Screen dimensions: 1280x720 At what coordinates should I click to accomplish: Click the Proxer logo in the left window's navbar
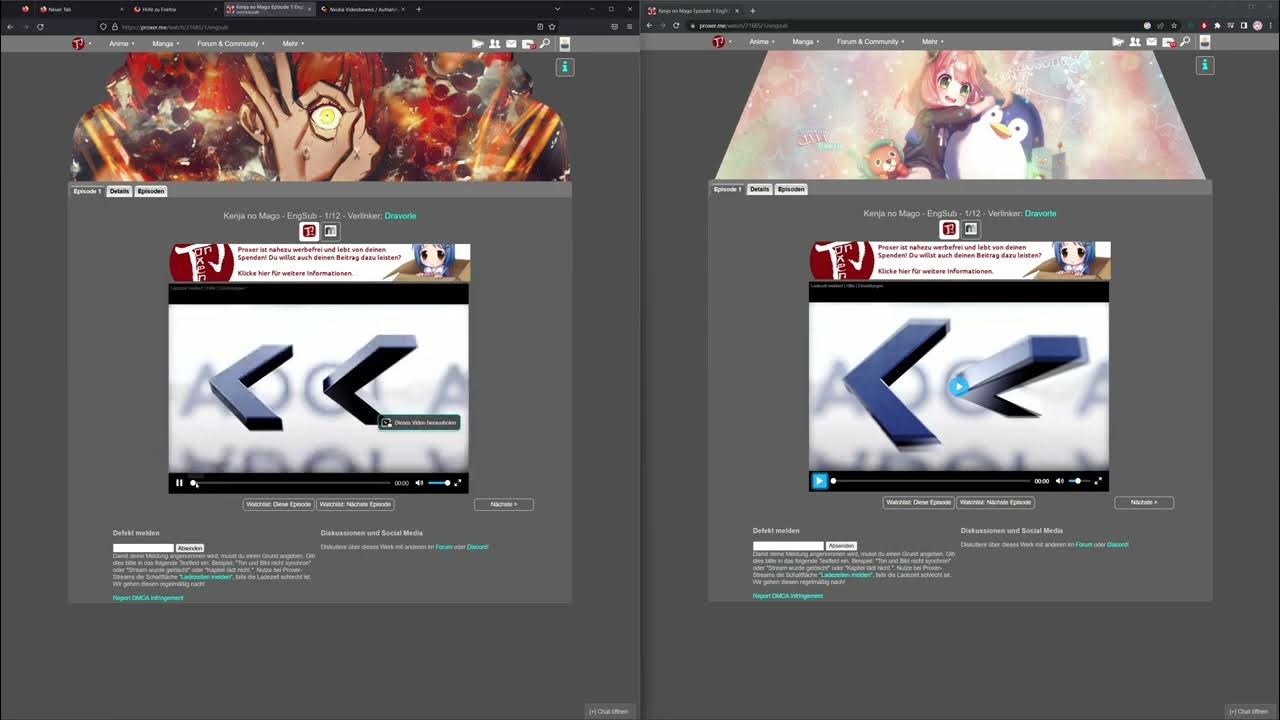79,43
